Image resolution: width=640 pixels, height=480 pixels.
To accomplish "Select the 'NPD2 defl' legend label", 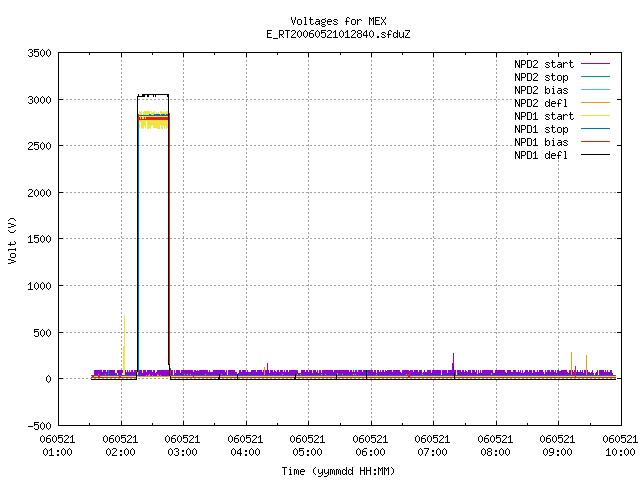I will [x=541, y=103].
